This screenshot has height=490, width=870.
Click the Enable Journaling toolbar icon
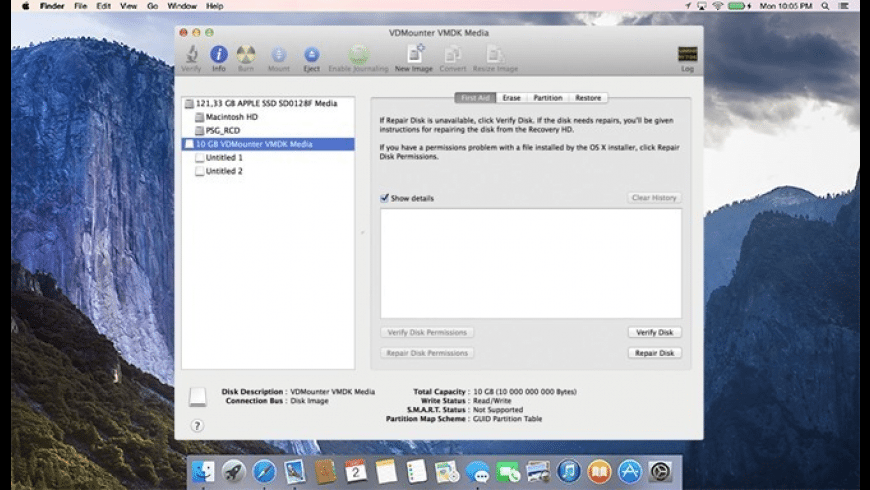tap(358, 58)
